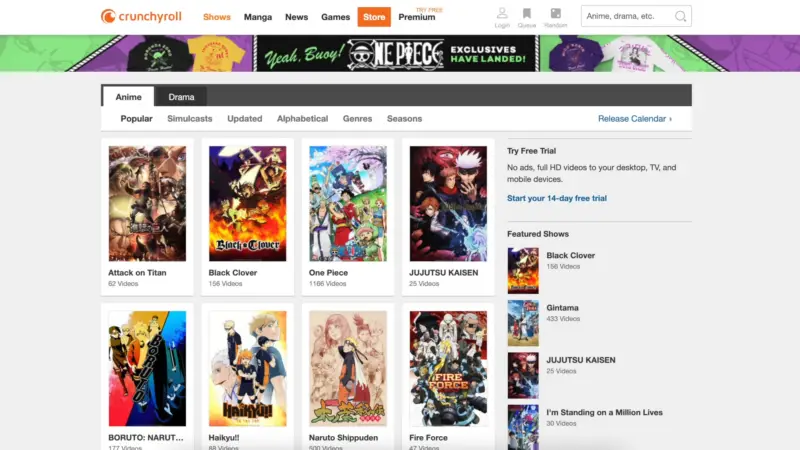Image resolution: width=800 pixels, height=450 pixels.
Task: Click the Random dice icon
Action: click(x=555, y=15)
